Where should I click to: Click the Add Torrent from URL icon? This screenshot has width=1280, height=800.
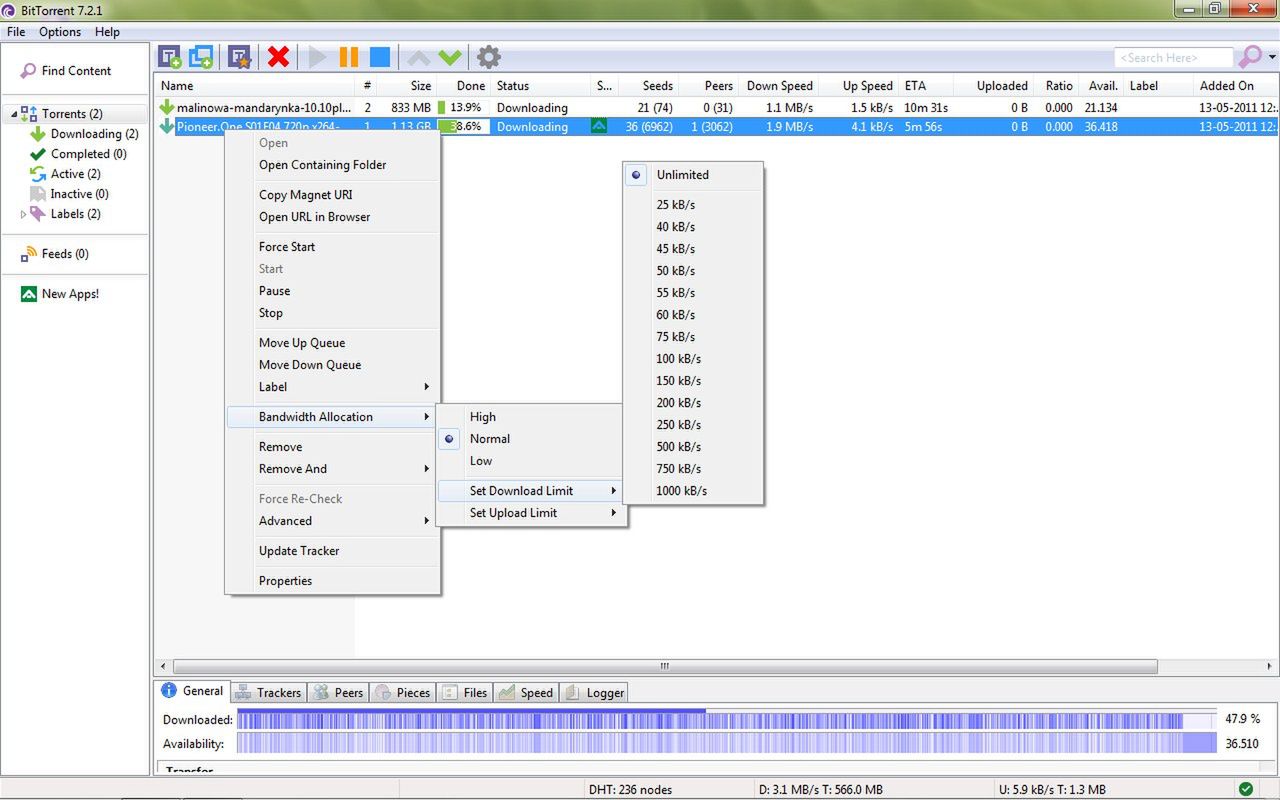201,57
